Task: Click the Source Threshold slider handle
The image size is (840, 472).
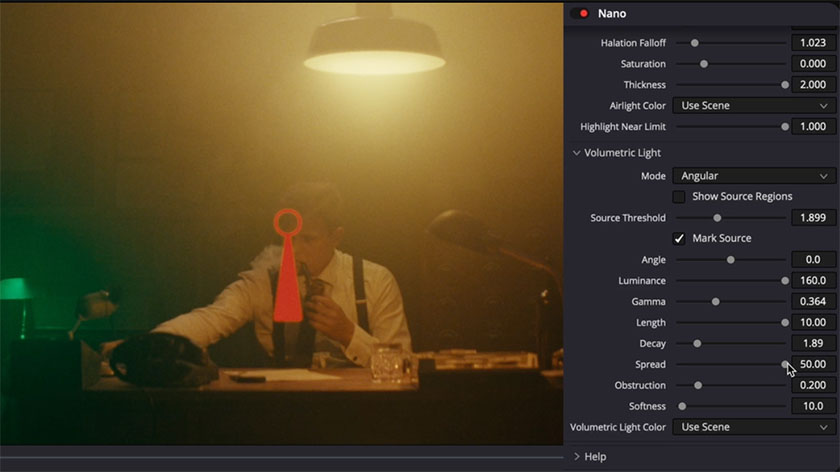Action: click(x=717, y=218)
